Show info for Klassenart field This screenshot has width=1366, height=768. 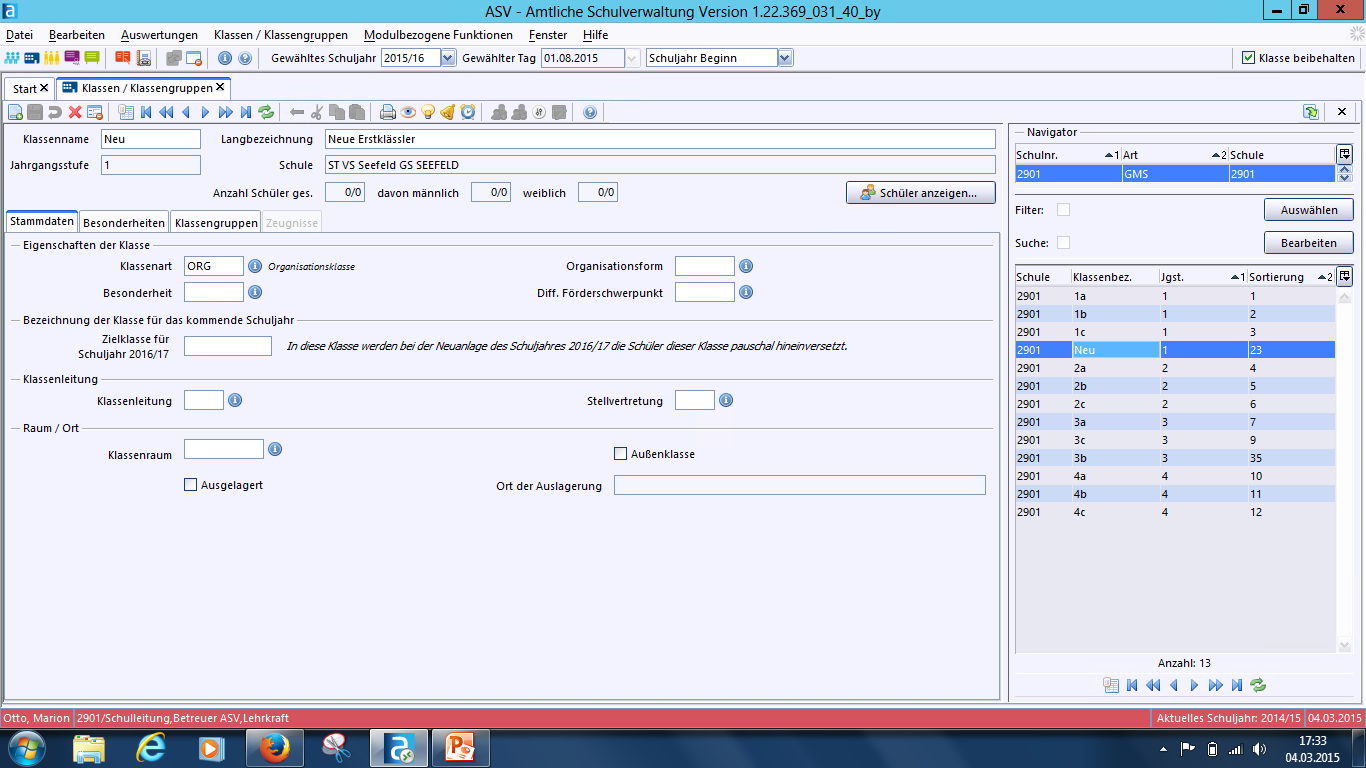point(255,266)
